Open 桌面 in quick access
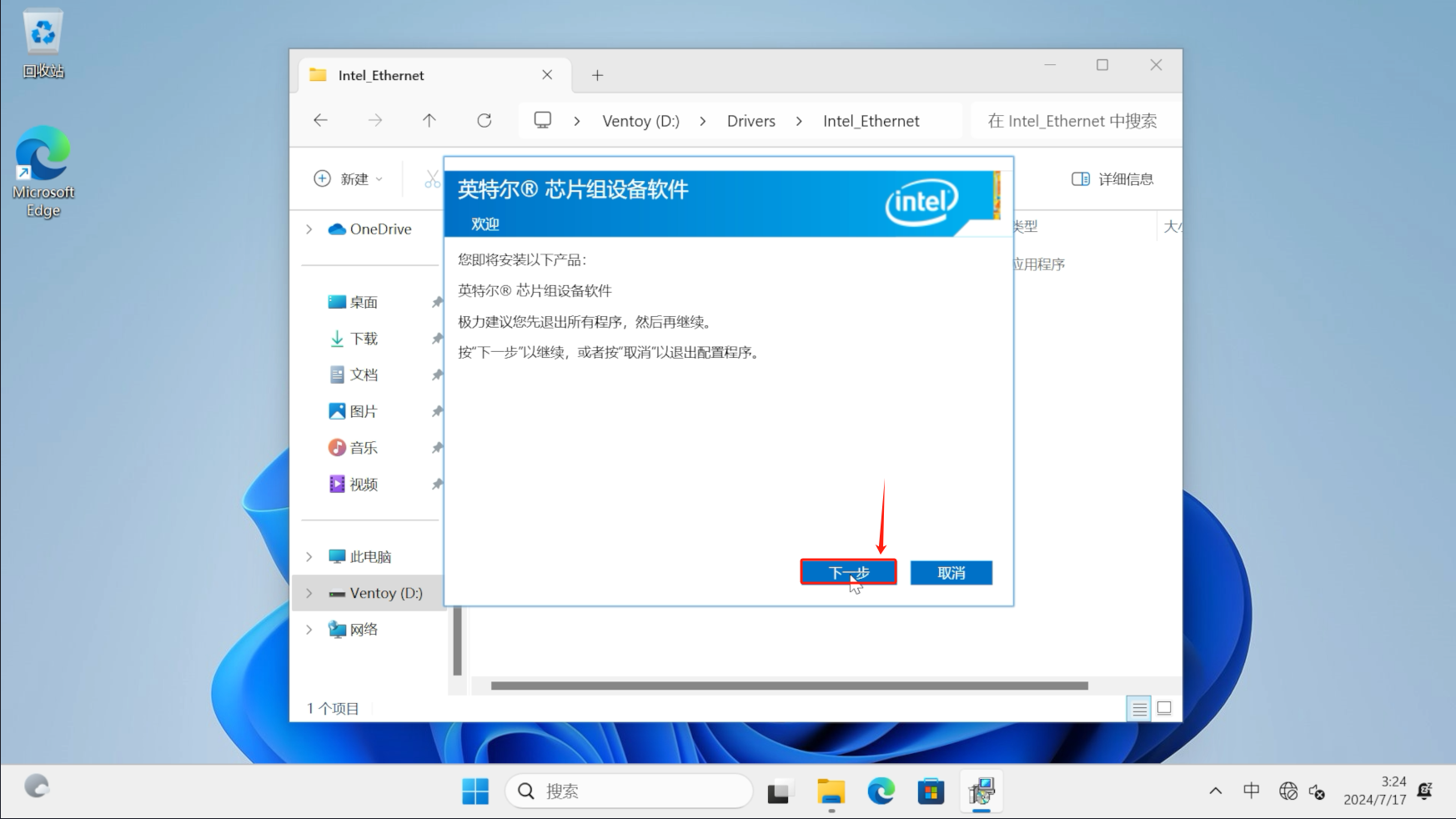The width and height of the screenshot is (1456, 819). pos(354,302)
